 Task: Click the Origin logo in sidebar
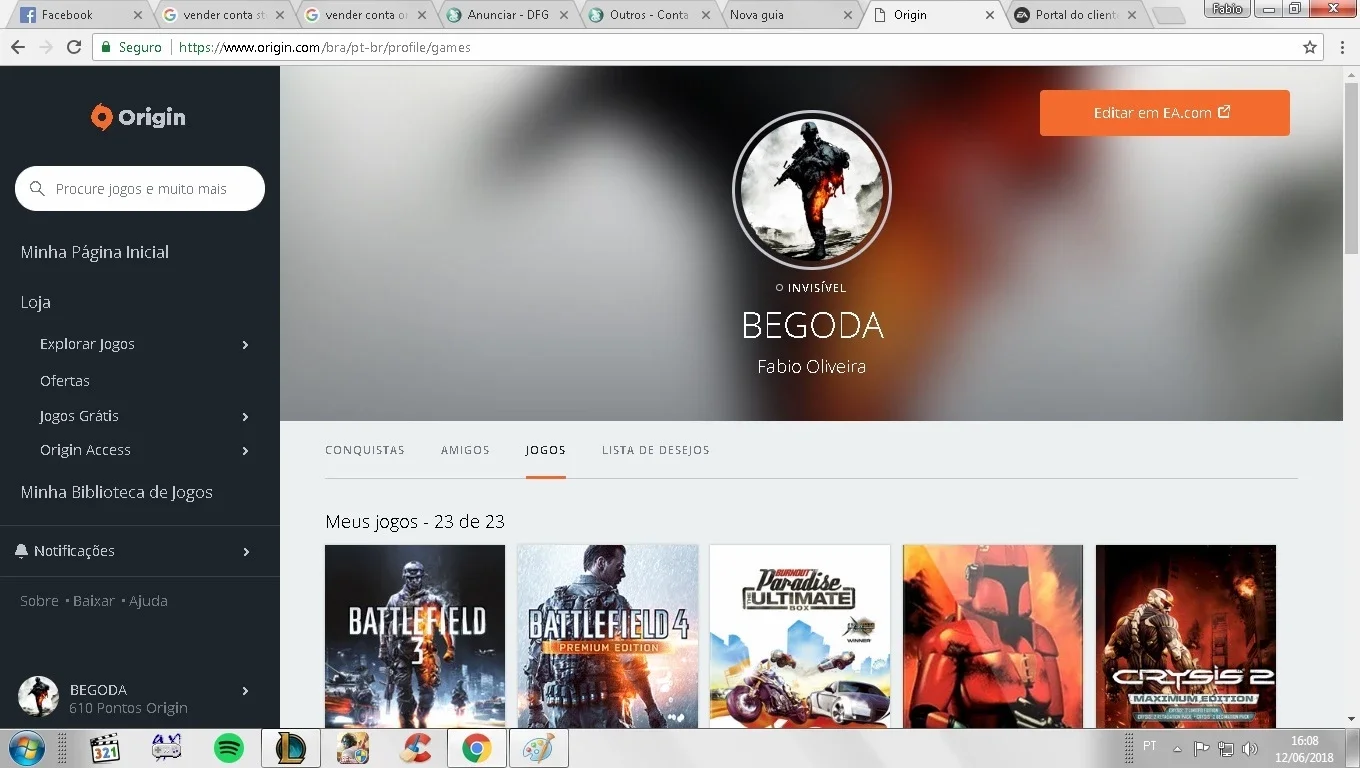(138, 117)
